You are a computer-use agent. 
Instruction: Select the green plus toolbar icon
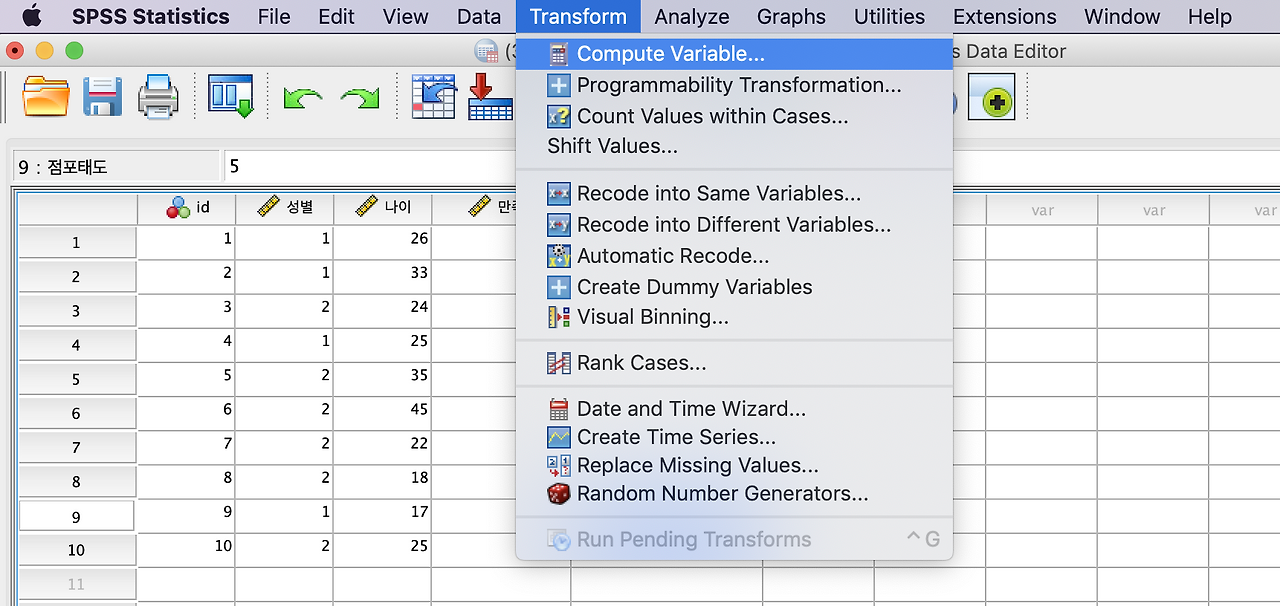pyautogui.click(x=991, y=97)
